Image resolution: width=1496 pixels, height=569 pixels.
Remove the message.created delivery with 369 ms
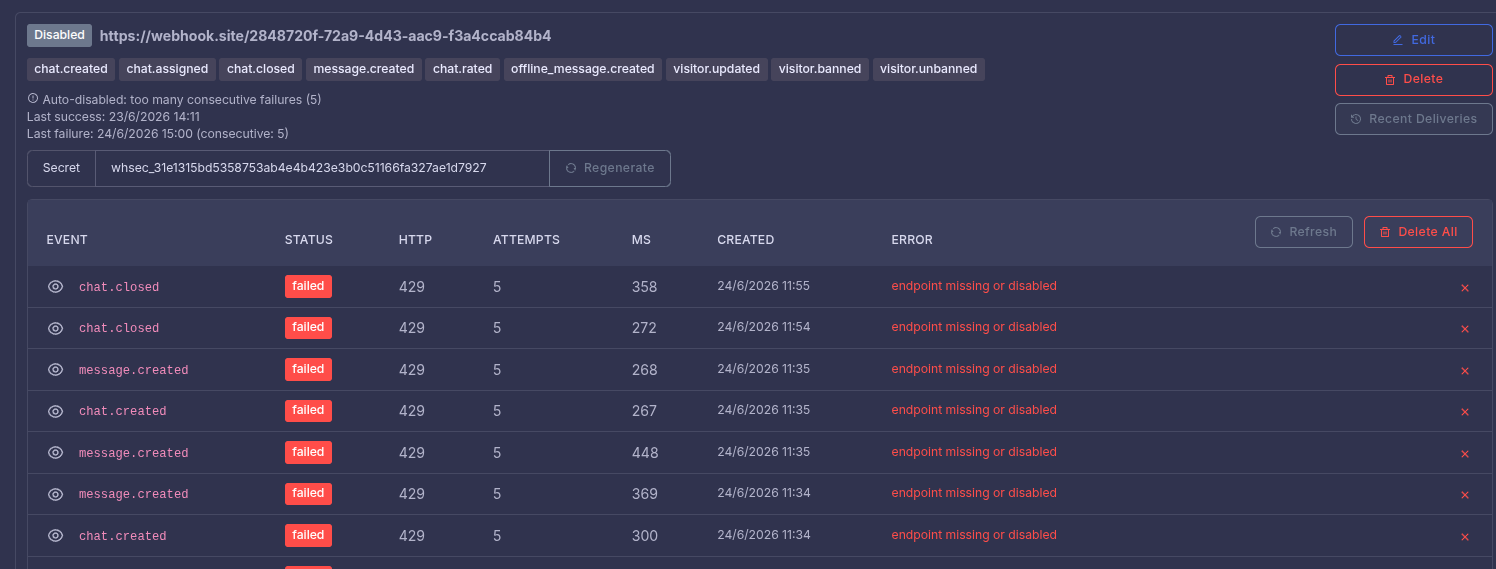coord(1465,495)
